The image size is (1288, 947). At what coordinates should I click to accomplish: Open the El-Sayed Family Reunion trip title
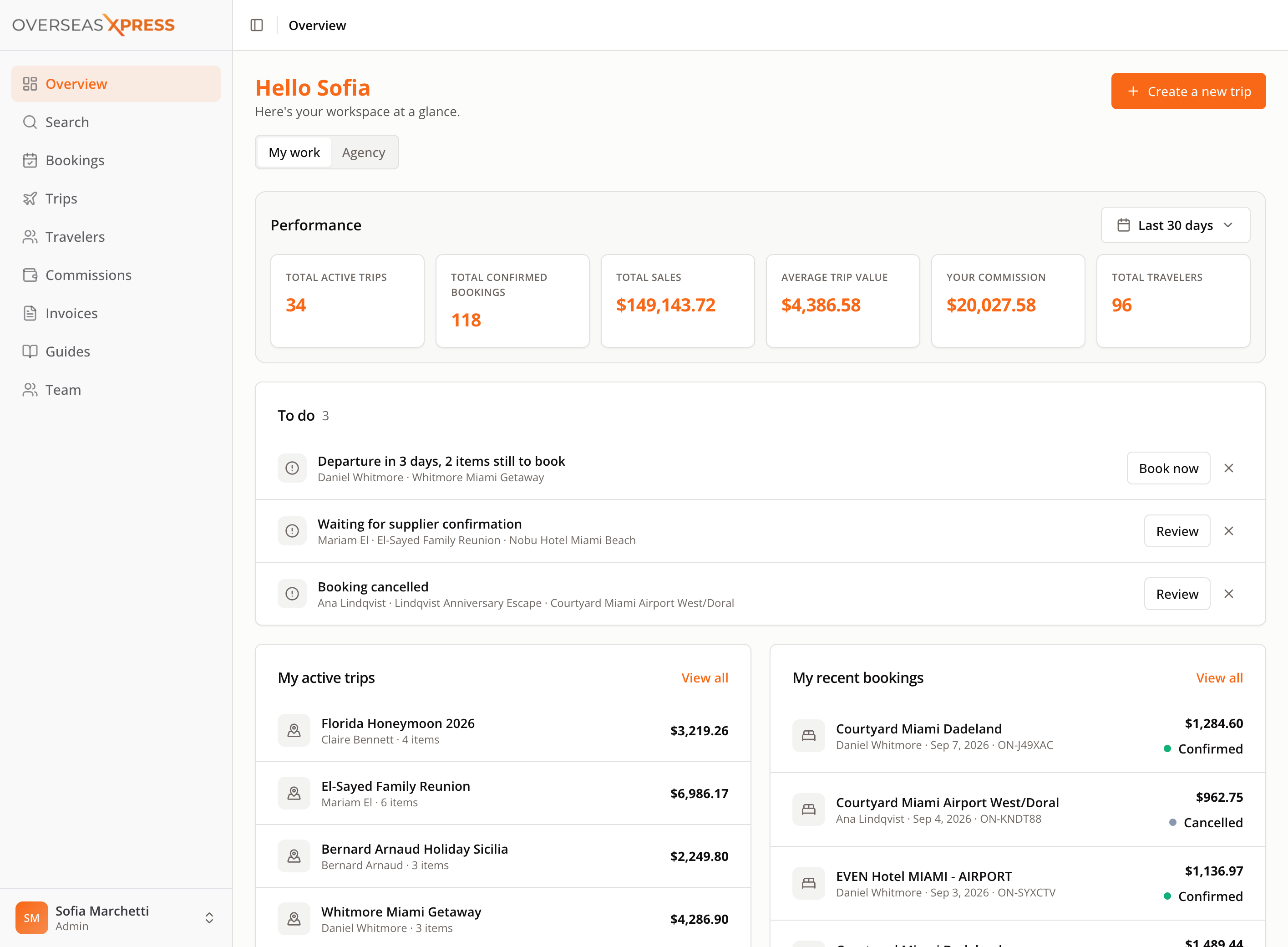(x=396, y=786)
